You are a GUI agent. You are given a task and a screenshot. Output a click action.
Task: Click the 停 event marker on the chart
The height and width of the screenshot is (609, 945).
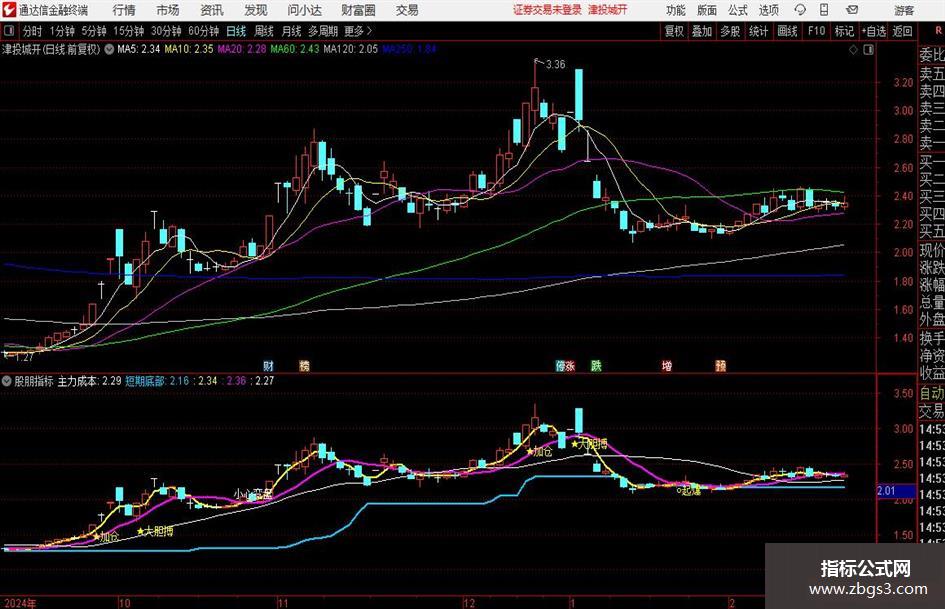560,365
